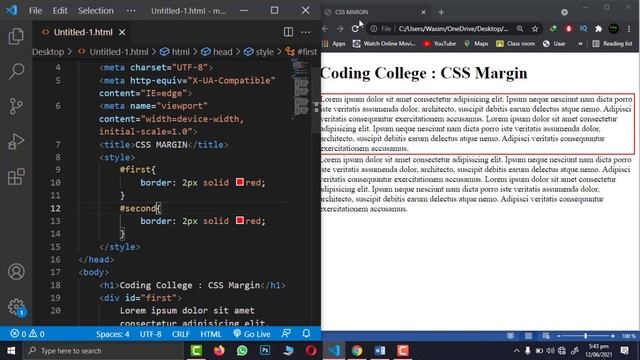Open VS Code notifications bell

click(306, 333)
